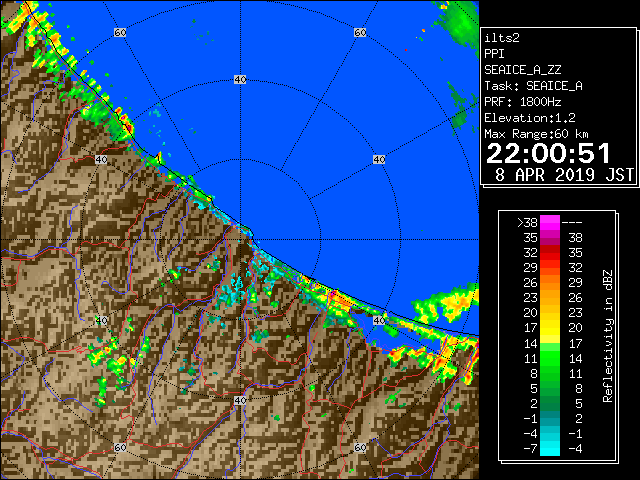640x480 pixels.
Task: Select the 40 km label east-northeast over the sea
Action: [379, 159]
